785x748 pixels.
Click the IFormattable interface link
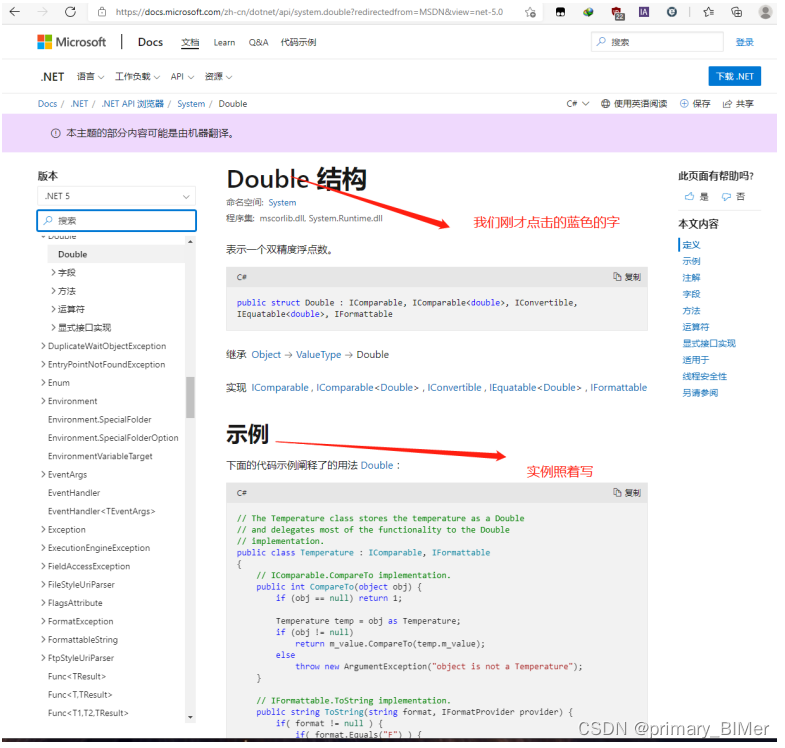tap(618, 388)
